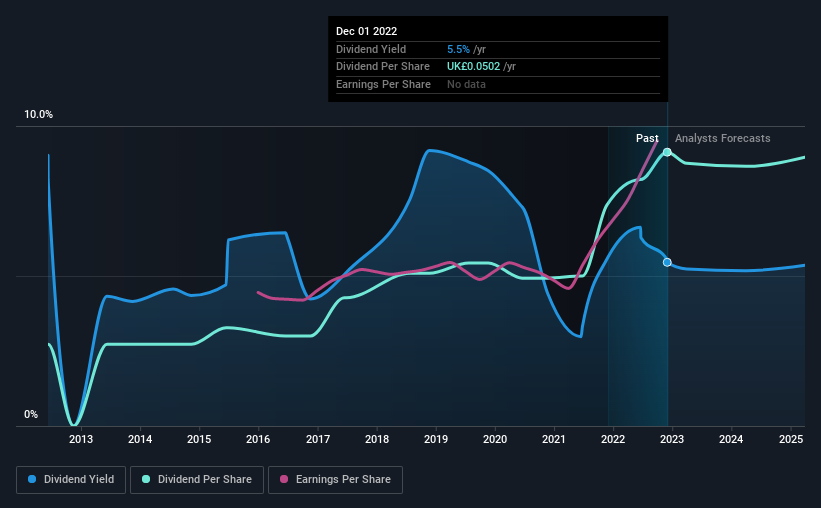Click the 'UK£0.0502' dividend per share value
Screen dimensions: 821x508
pyautogui.click(x=473, y=67)
